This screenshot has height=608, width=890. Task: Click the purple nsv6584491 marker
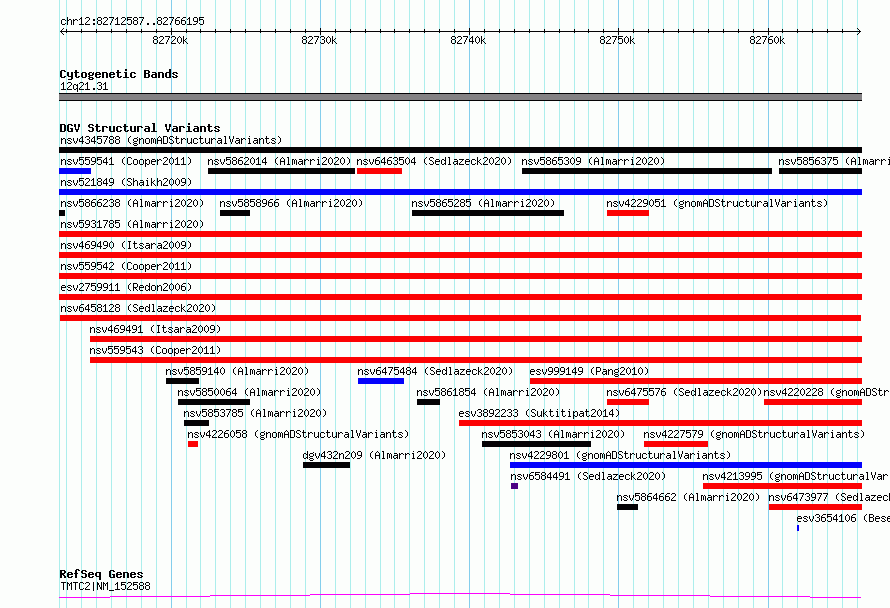click(x=514, y=486)
